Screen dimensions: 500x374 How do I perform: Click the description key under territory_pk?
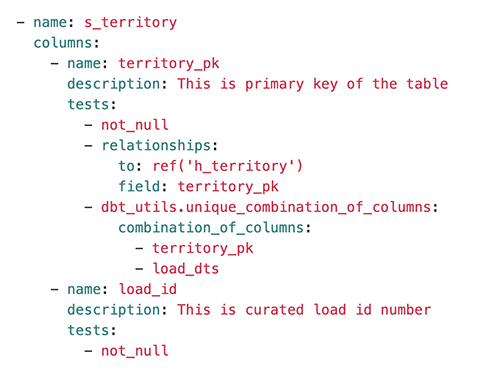(113, 84)
